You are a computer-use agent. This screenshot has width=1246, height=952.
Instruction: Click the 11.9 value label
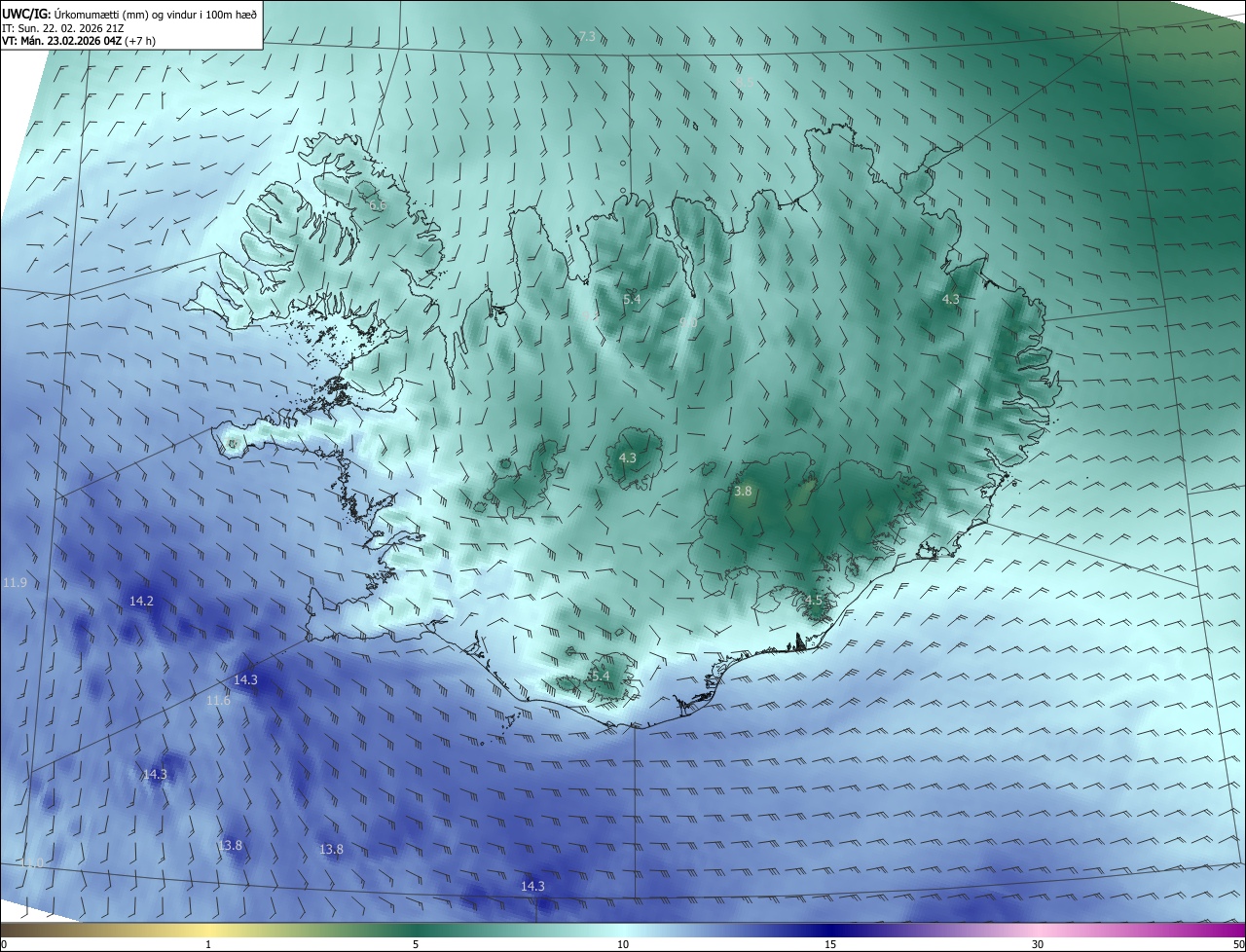tap(15, 583)
